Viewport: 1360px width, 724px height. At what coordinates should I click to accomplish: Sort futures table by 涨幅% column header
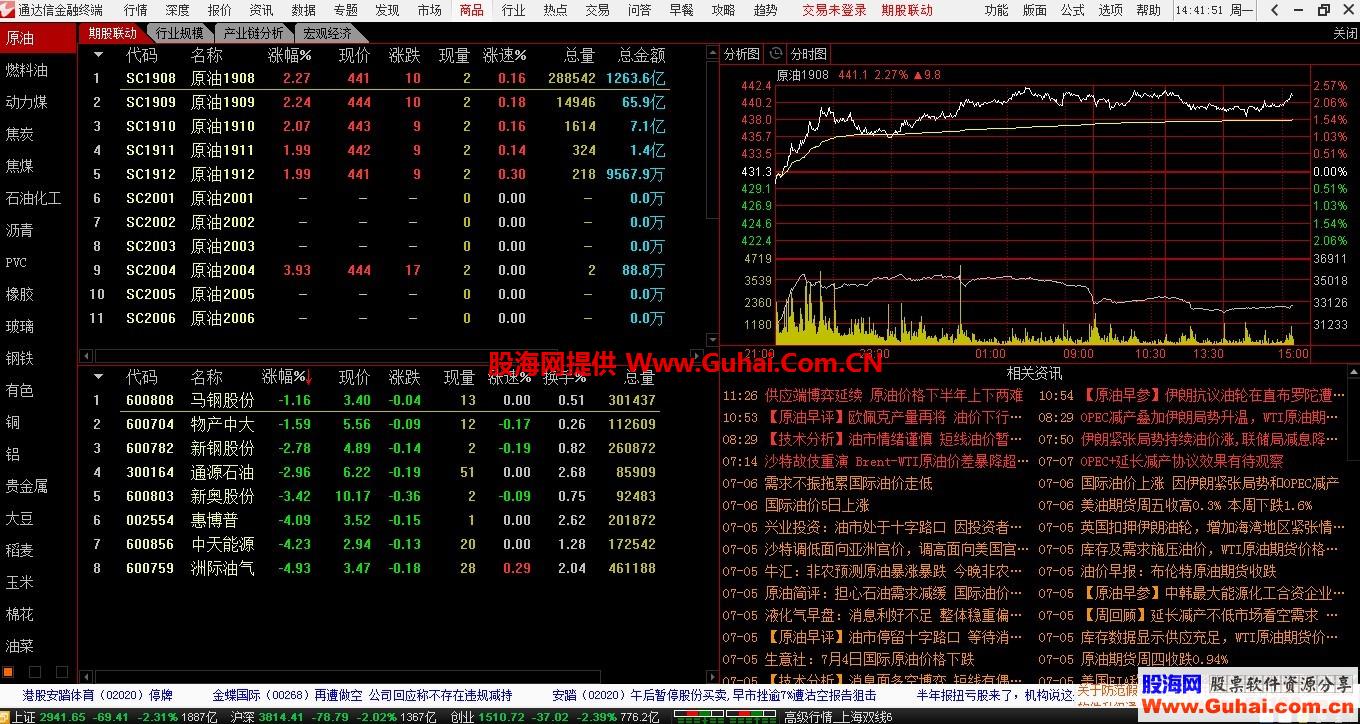(x=289, y=55)
